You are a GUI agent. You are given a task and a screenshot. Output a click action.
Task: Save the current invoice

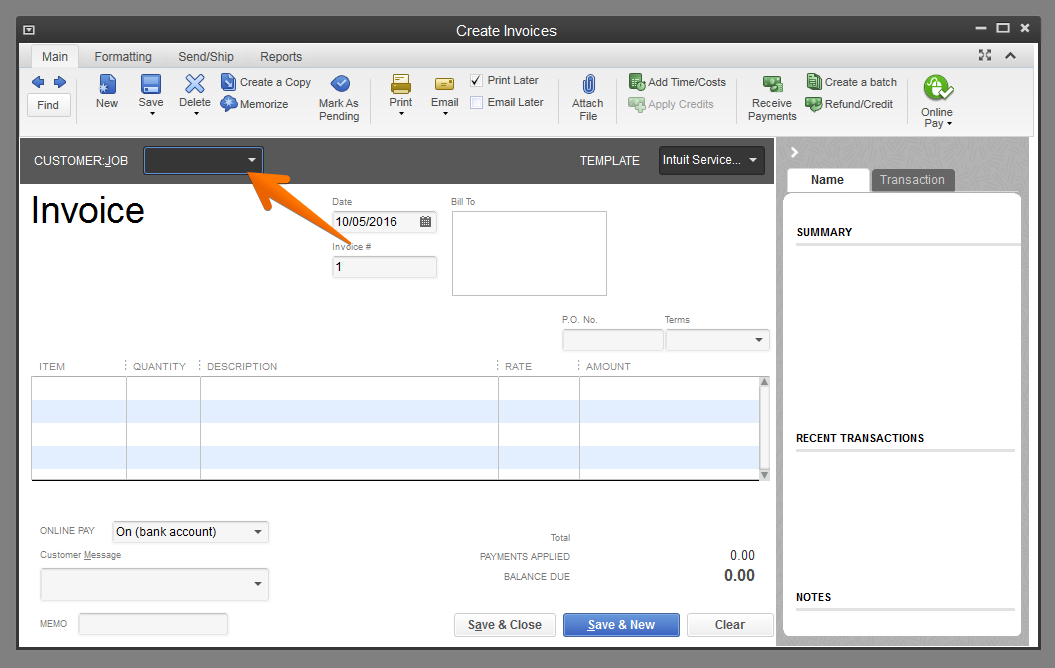tap(150, 95)
